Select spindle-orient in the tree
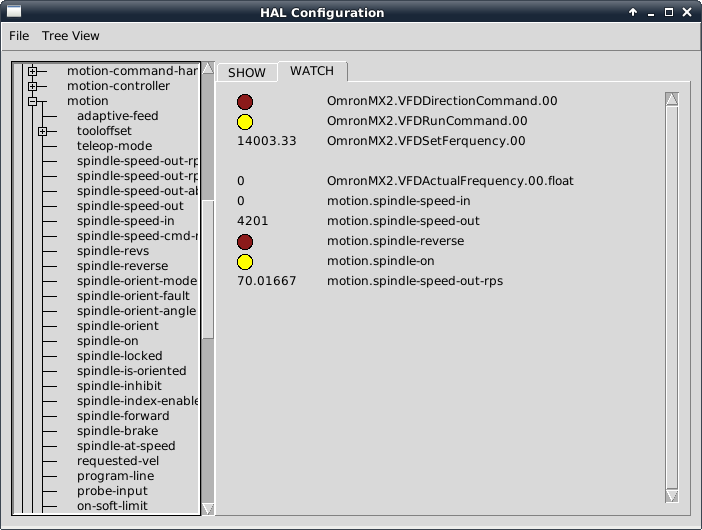The height and width of the screenshot is (530, 702). click(x=118, y=326)
